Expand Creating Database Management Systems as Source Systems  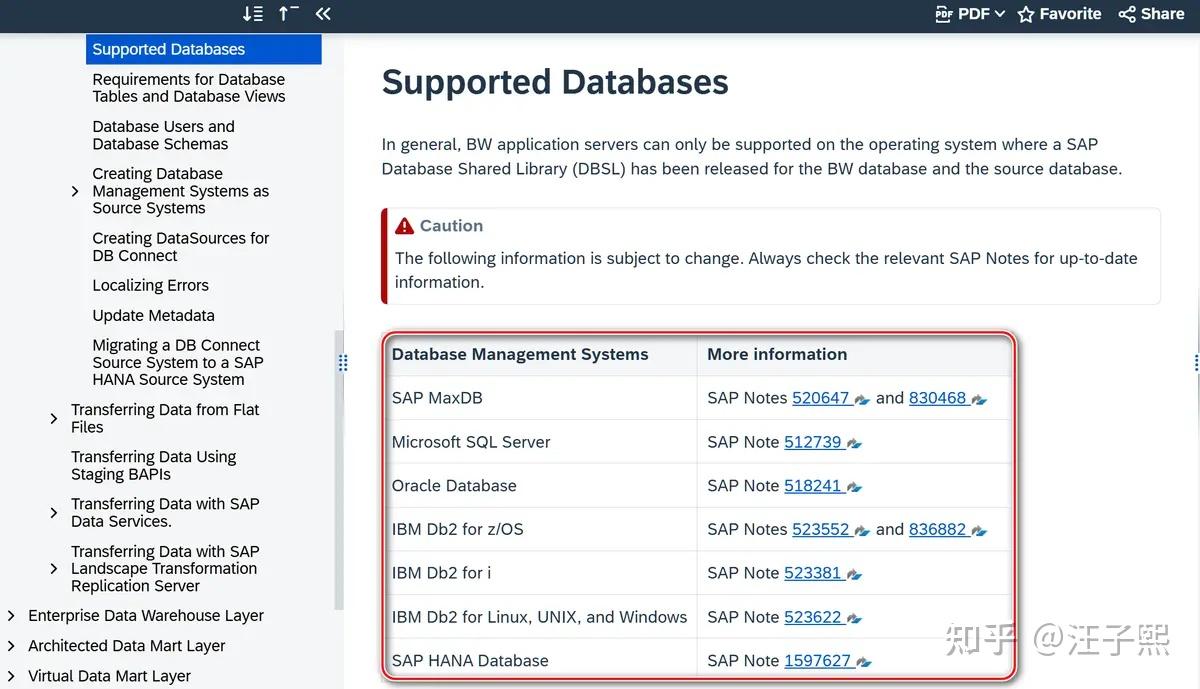pos(75,191)
